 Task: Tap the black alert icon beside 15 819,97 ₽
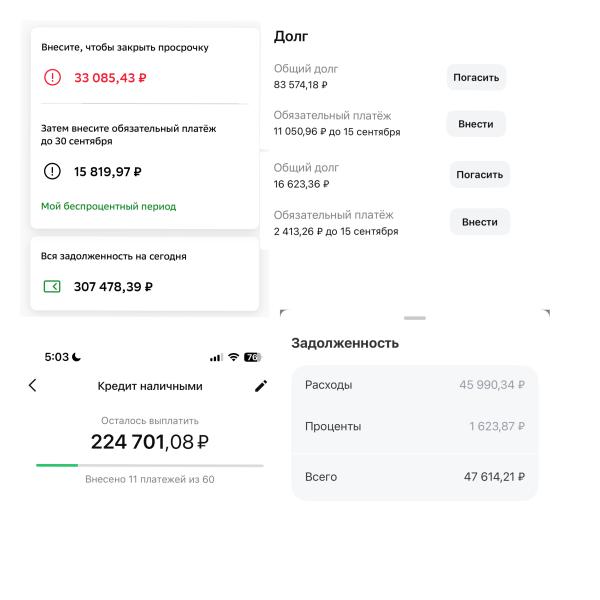coord(52,171)
